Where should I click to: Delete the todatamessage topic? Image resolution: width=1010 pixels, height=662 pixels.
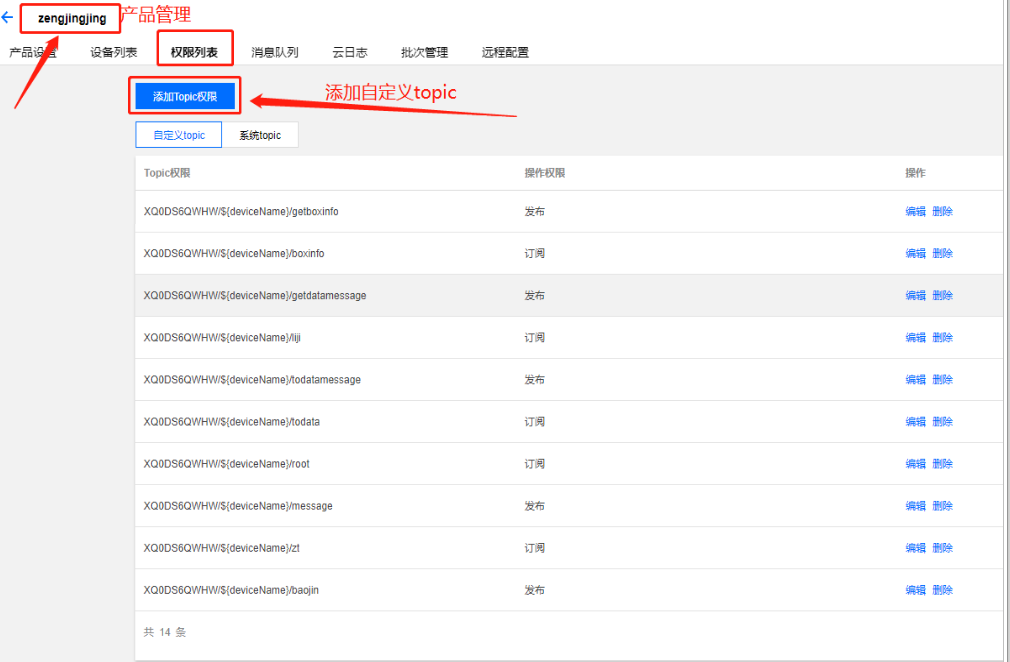pos(942,380)
